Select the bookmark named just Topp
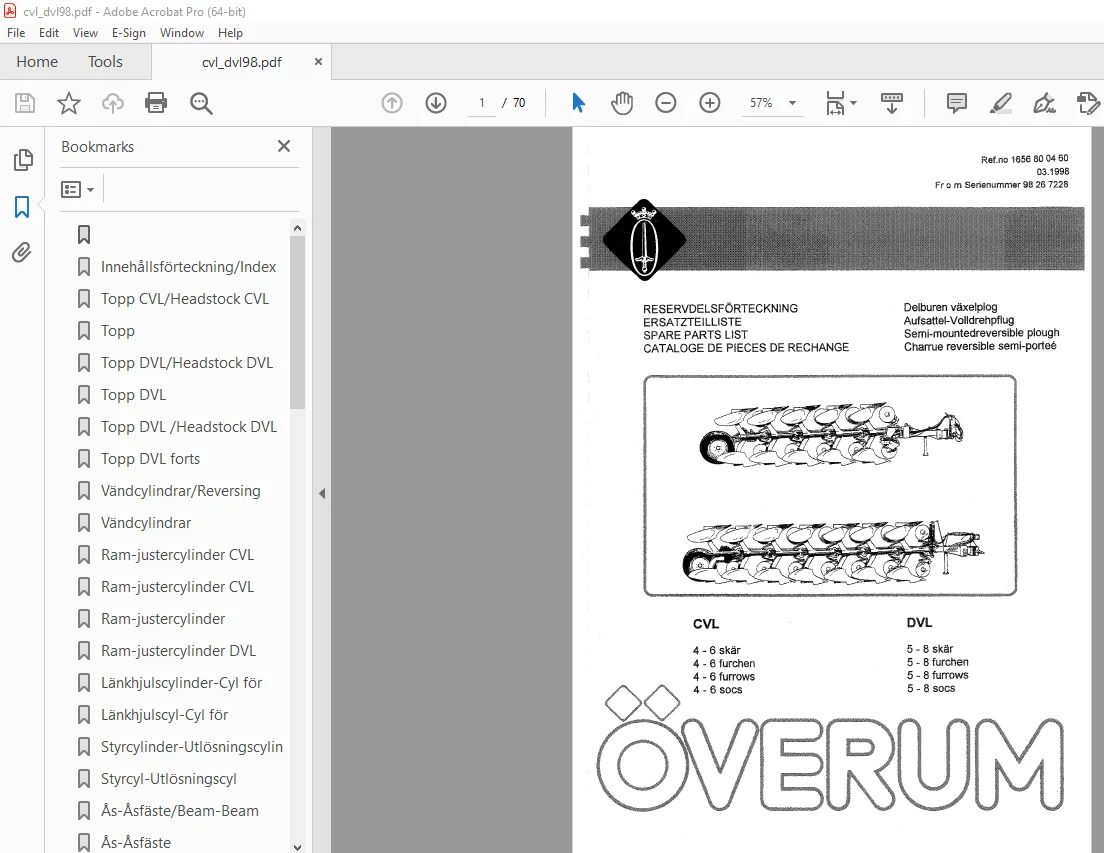This screenshot has height=853, width=1104. point(118,331)
